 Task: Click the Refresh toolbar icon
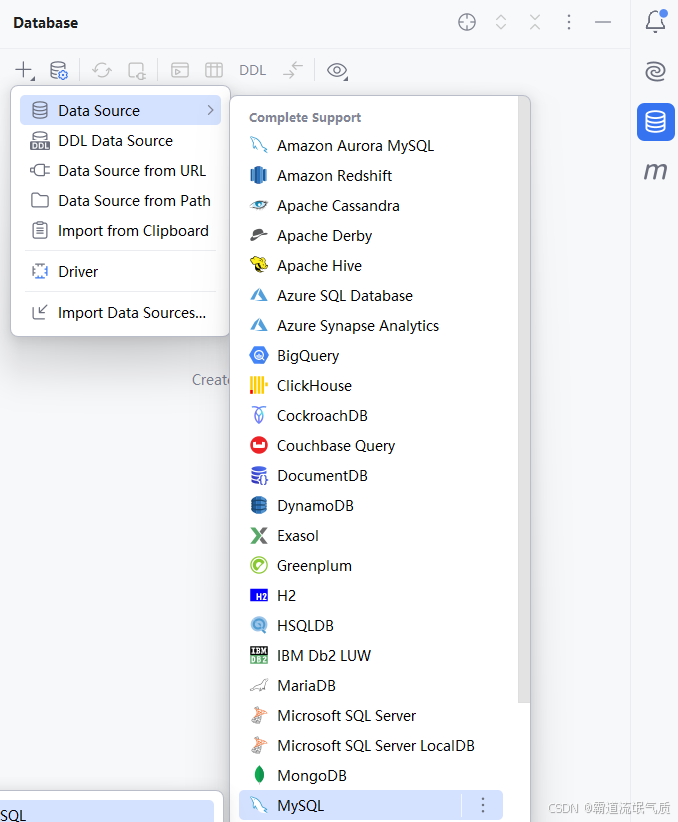point(102,70)
